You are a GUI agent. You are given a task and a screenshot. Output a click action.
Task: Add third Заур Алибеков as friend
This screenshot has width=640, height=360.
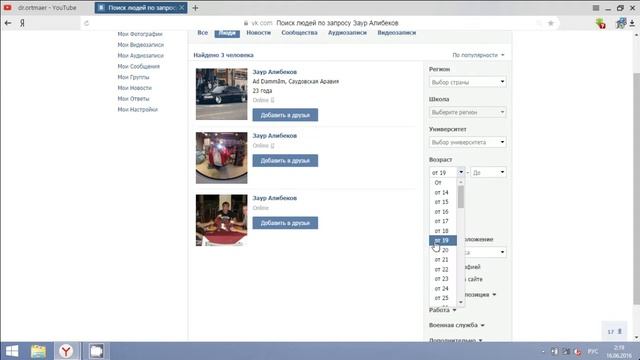point(285,223)
